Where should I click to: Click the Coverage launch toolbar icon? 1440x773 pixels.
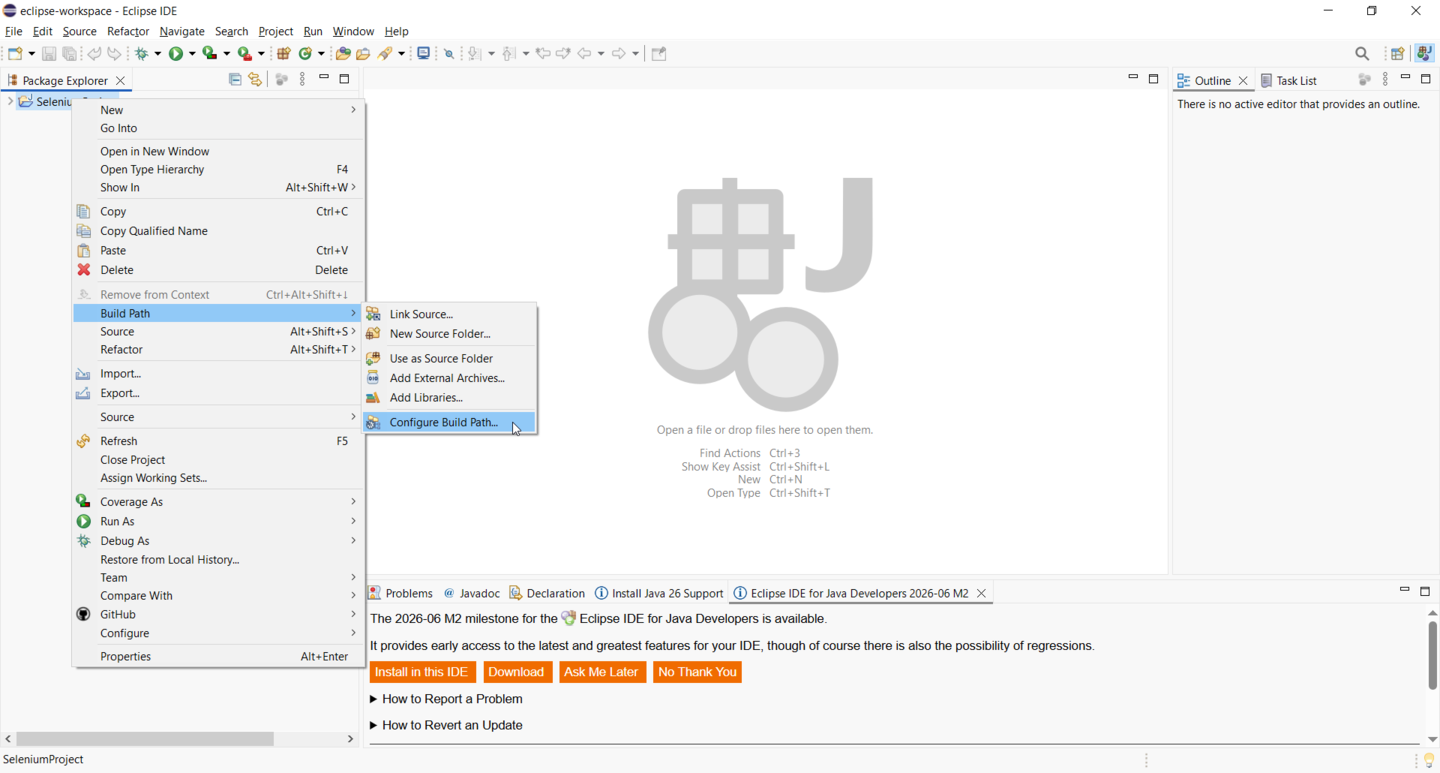pos(209,54)
